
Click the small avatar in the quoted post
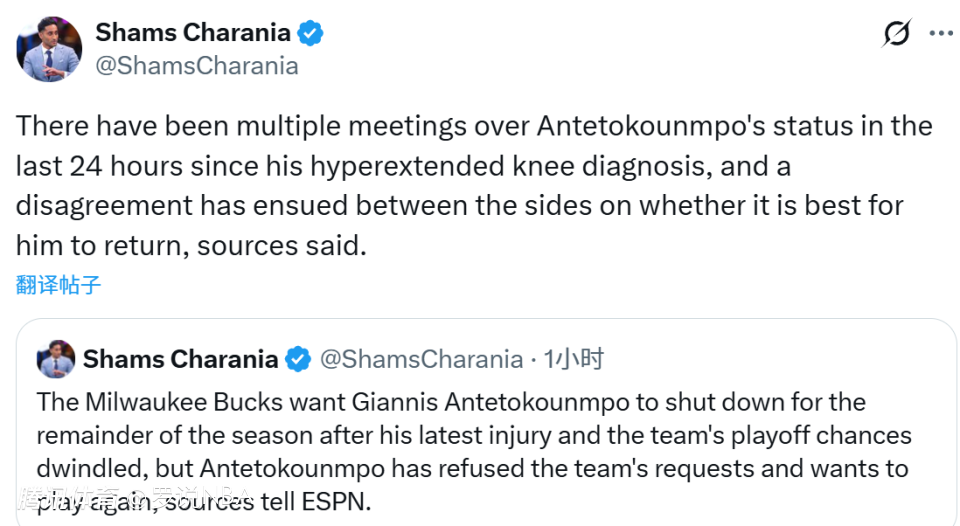(x=56, y=359)
